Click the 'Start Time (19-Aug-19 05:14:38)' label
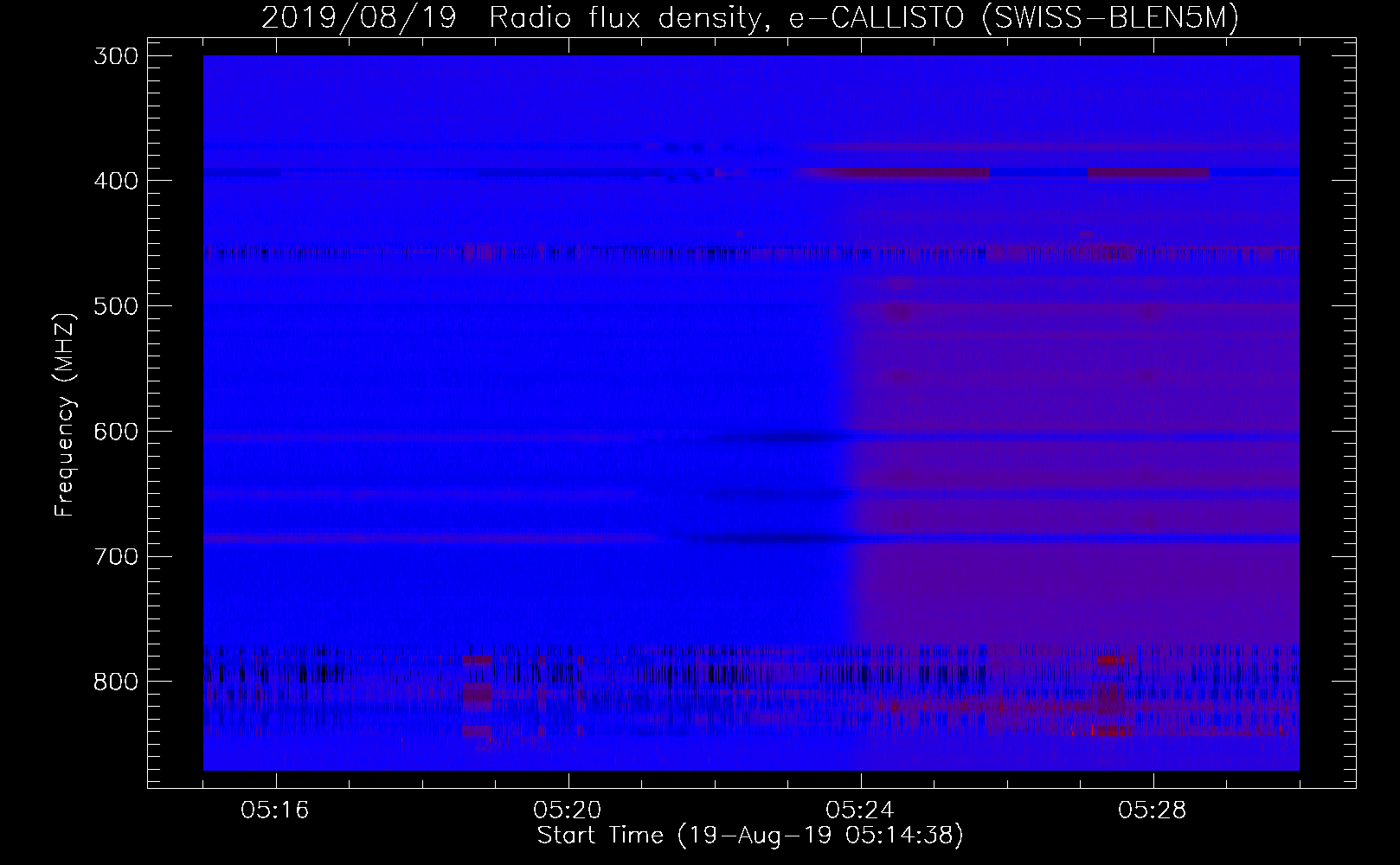Screen dimensions: 1400x865 tap(750, 836)
